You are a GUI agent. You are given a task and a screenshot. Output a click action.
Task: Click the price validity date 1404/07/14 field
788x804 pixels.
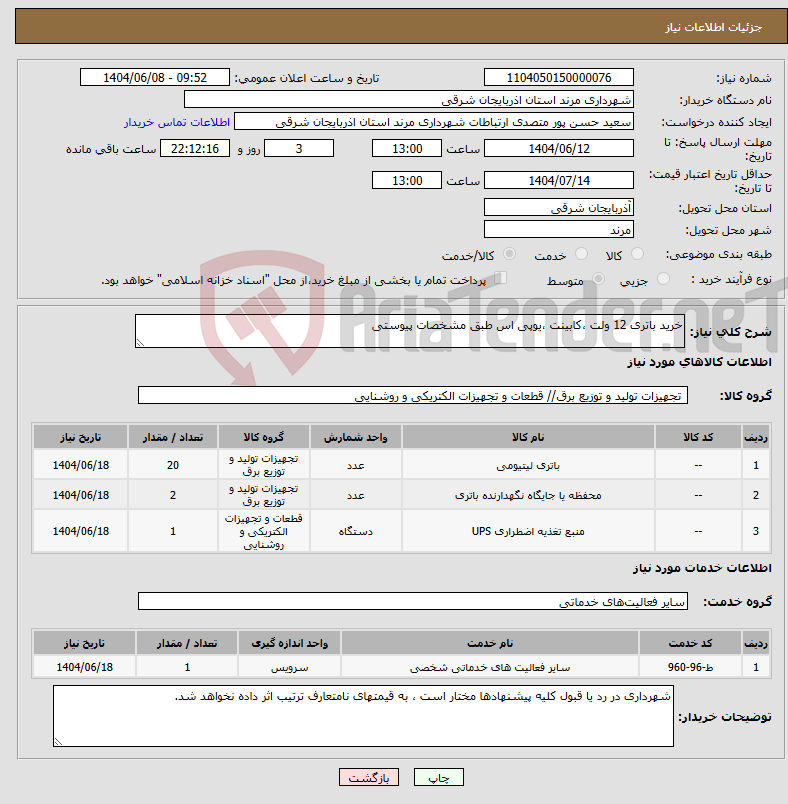(x=558, y=180)
